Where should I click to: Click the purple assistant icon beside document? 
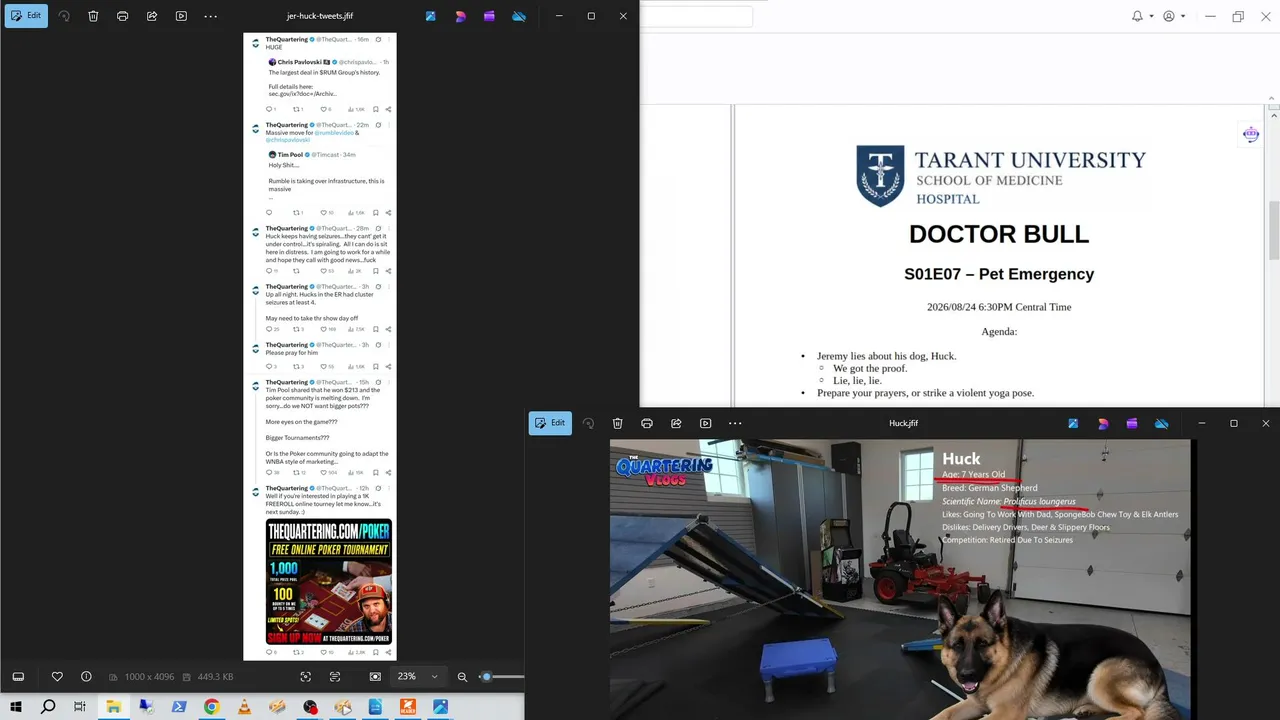(x=1251, y=134)
